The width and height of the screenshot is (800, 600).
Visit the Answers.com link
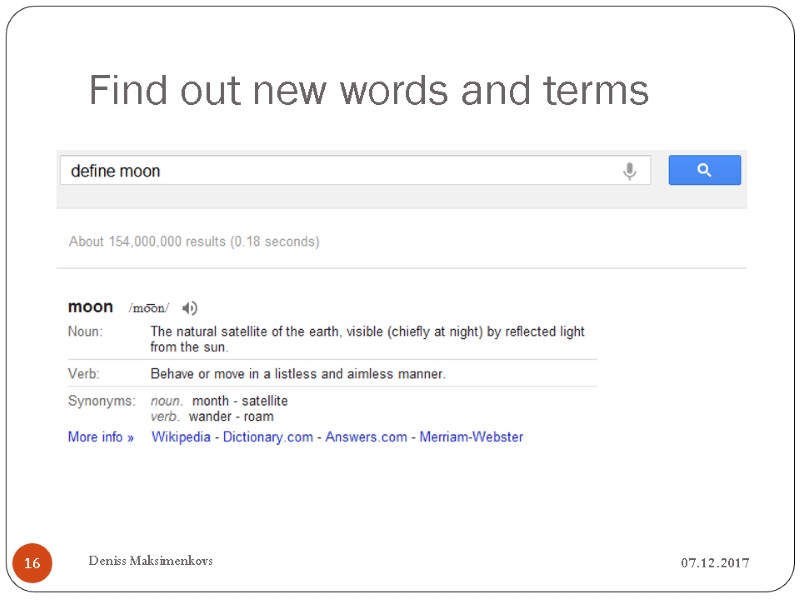coord(366,437)
